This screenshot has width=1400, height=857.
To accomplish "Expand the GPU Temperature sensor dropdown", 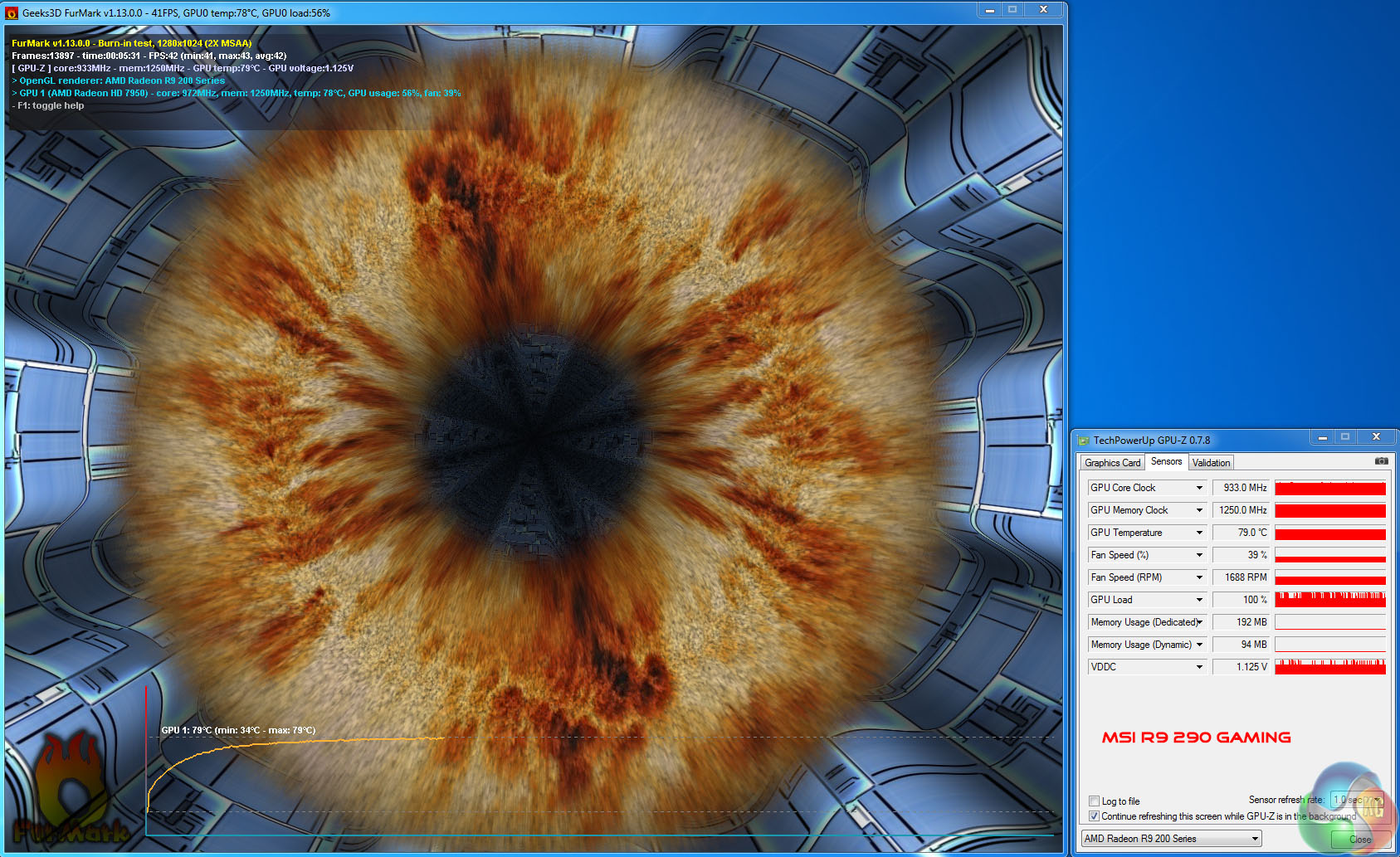I will pos(1199,533).
